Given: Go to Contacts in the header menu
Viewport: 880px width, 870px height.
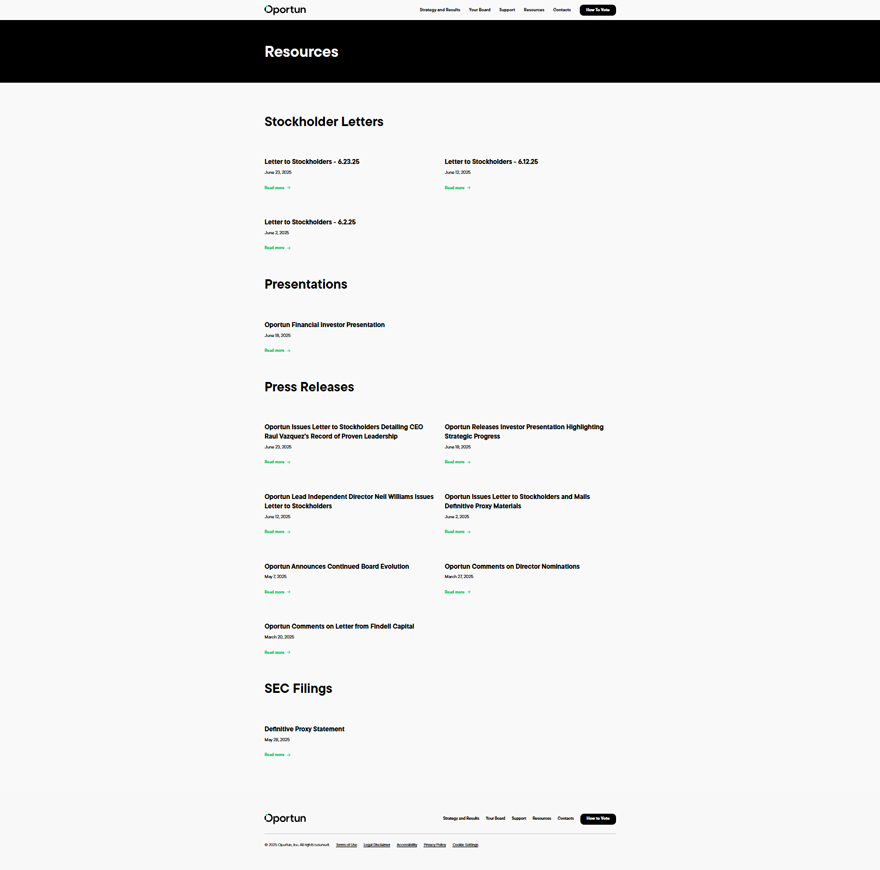Looking at the screenshot, I should click(562, 10).
